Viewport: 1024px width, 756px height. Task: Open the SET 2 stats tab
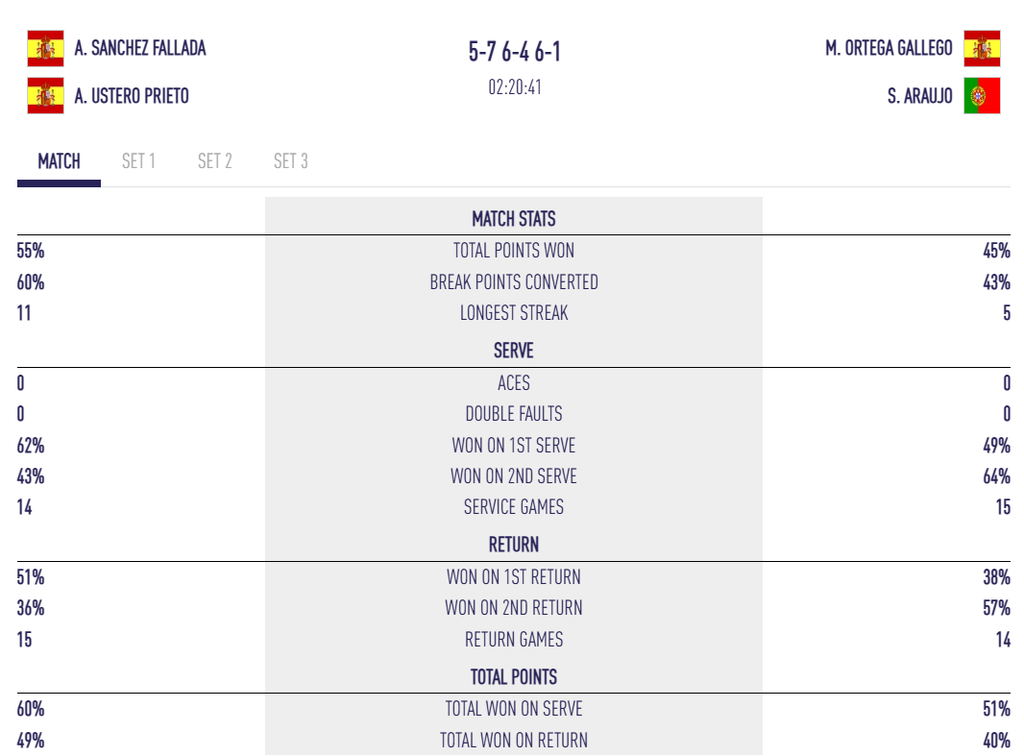[215, 161]
